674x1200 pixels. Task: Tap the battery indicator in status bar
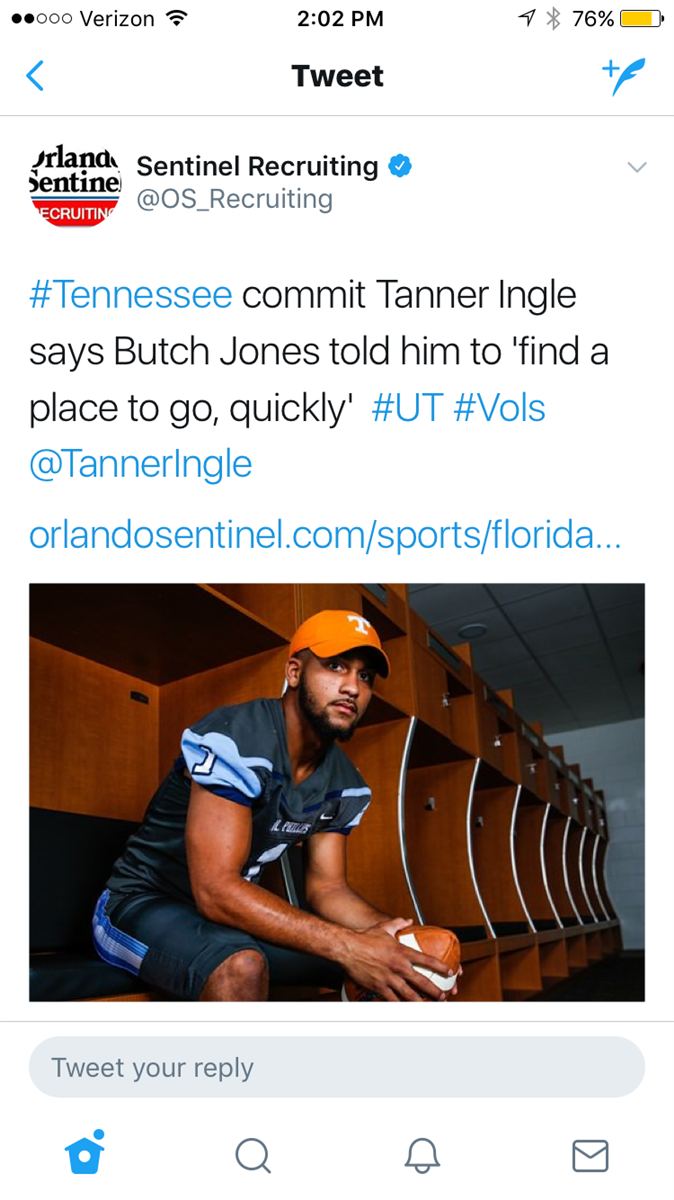(x=641, y=19)
